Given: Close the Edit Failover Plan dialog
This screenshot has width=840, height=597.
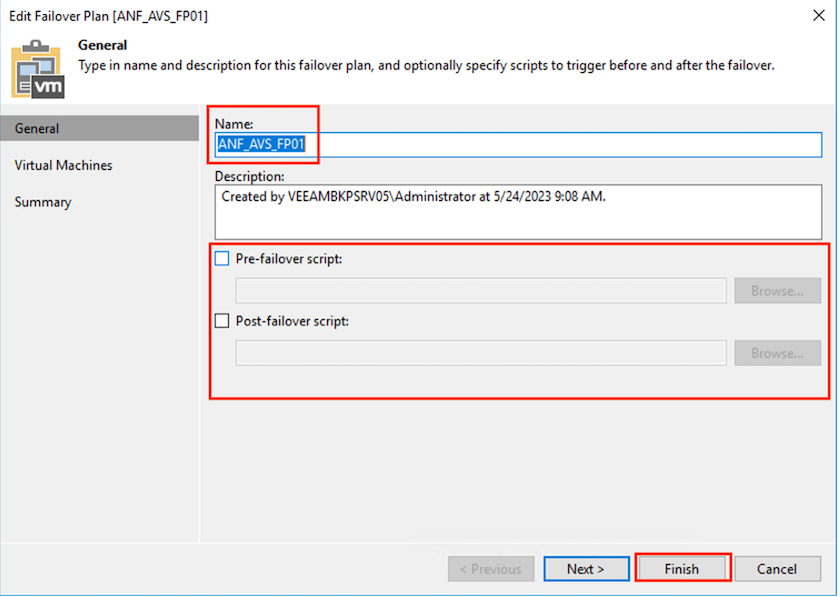Looking at the screenshot, I should pos(819,15).
